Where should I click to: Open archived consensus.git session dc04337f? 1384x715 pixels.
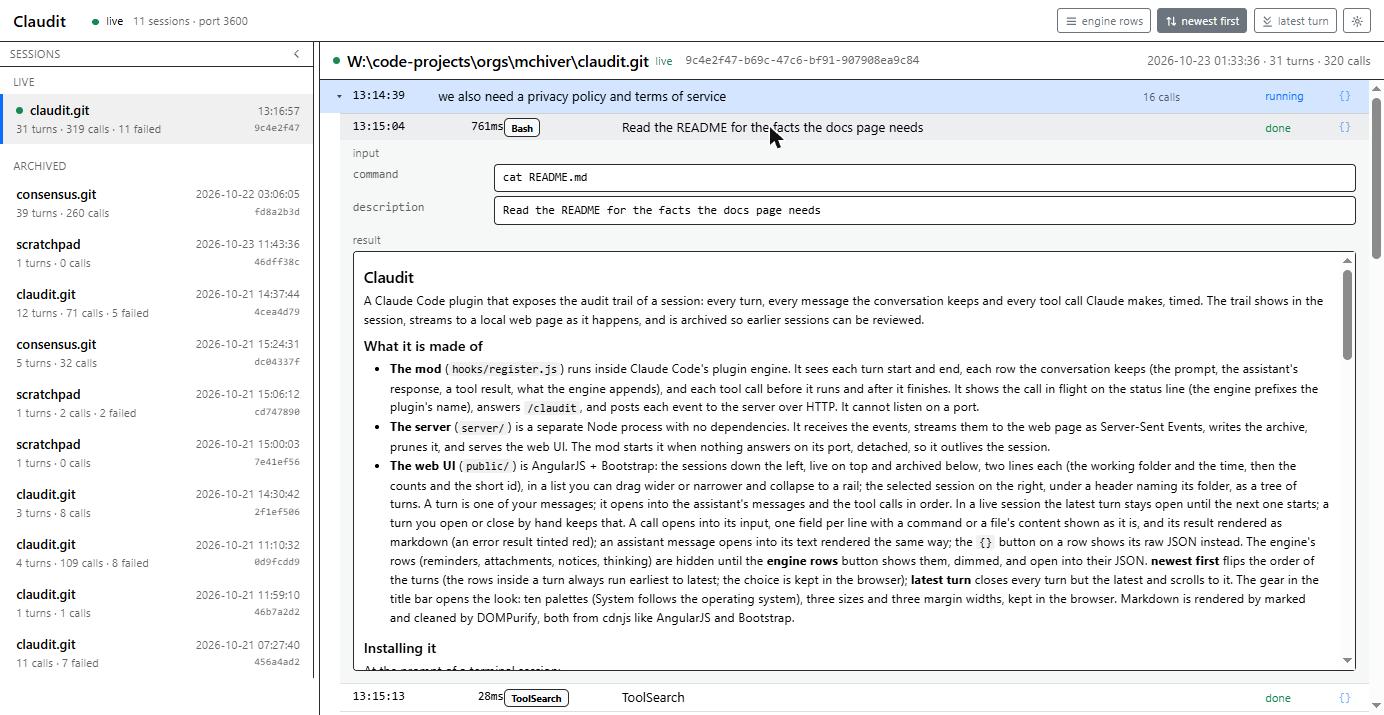157,353
